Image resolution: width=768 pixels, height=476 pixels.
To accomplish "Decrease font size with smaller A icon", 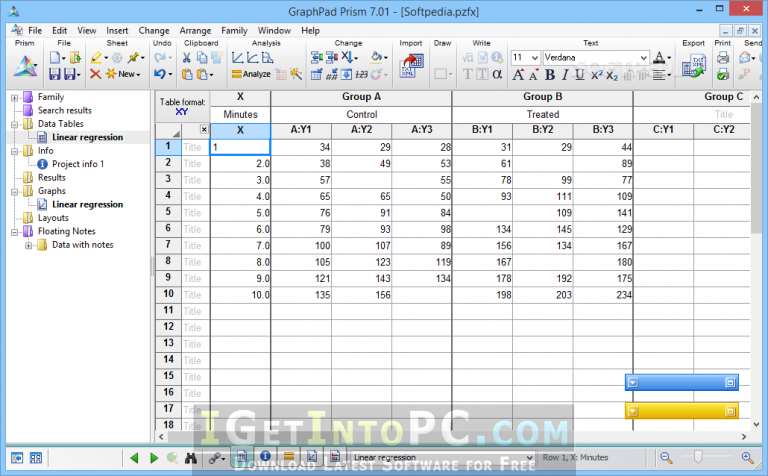I will (534, 75).
